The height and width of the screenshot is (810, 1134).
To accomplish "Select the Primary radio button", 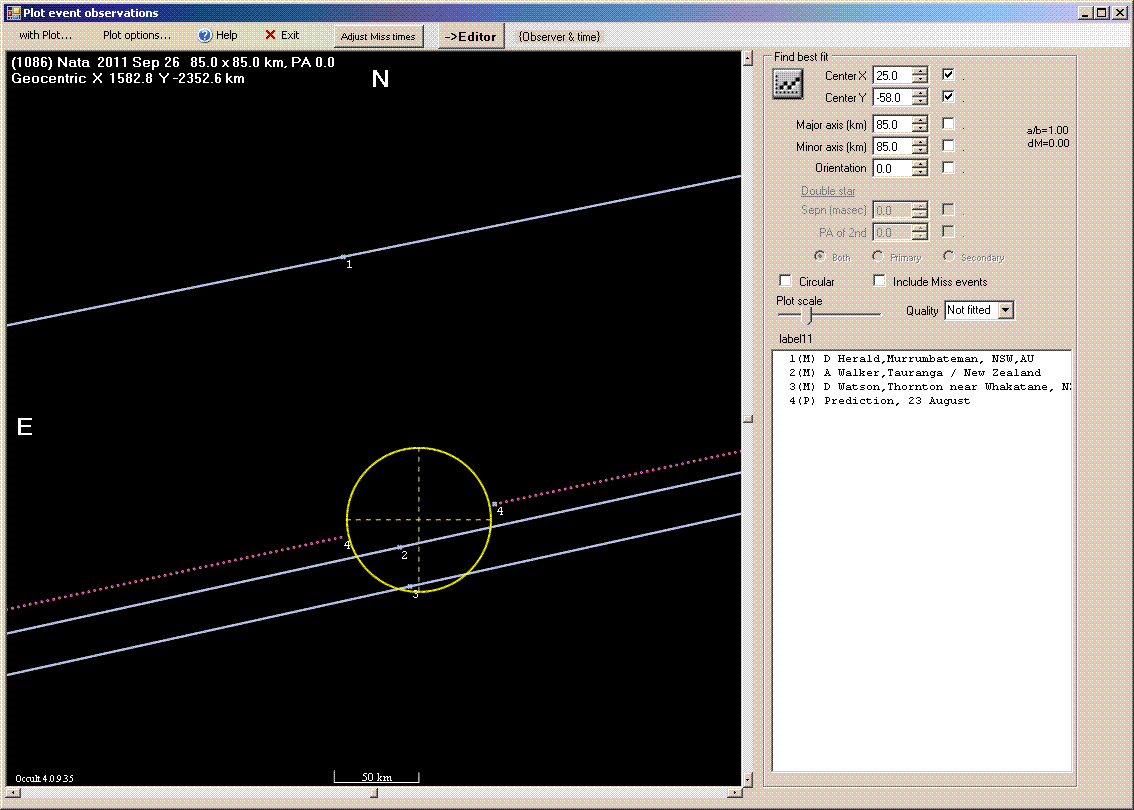I will click(x=877, y=256).
